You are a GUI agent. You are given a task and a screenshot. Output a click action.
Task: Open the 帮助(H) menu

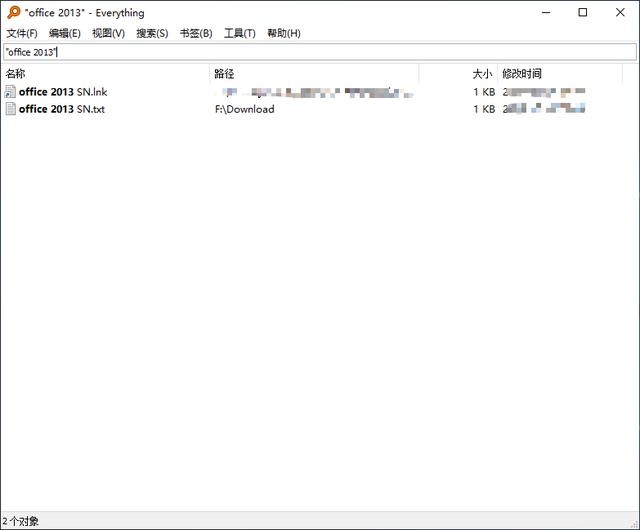284,33
